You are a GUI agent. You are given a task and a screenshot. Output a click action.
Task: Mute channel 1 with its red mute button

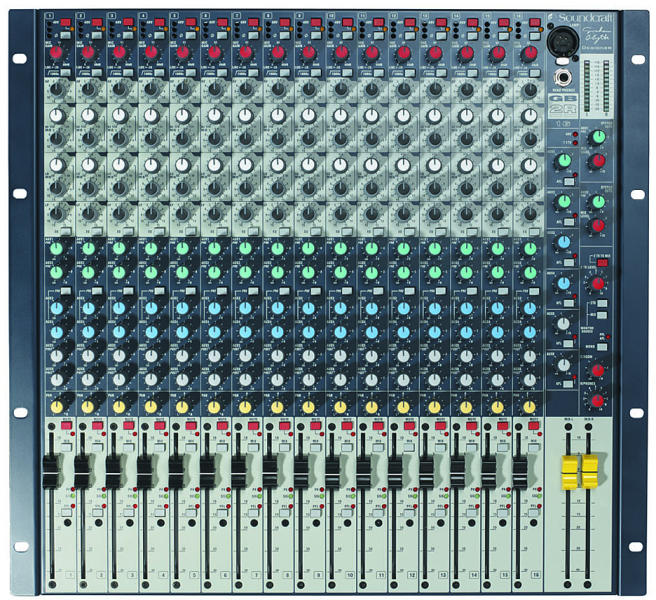[66, 426]
